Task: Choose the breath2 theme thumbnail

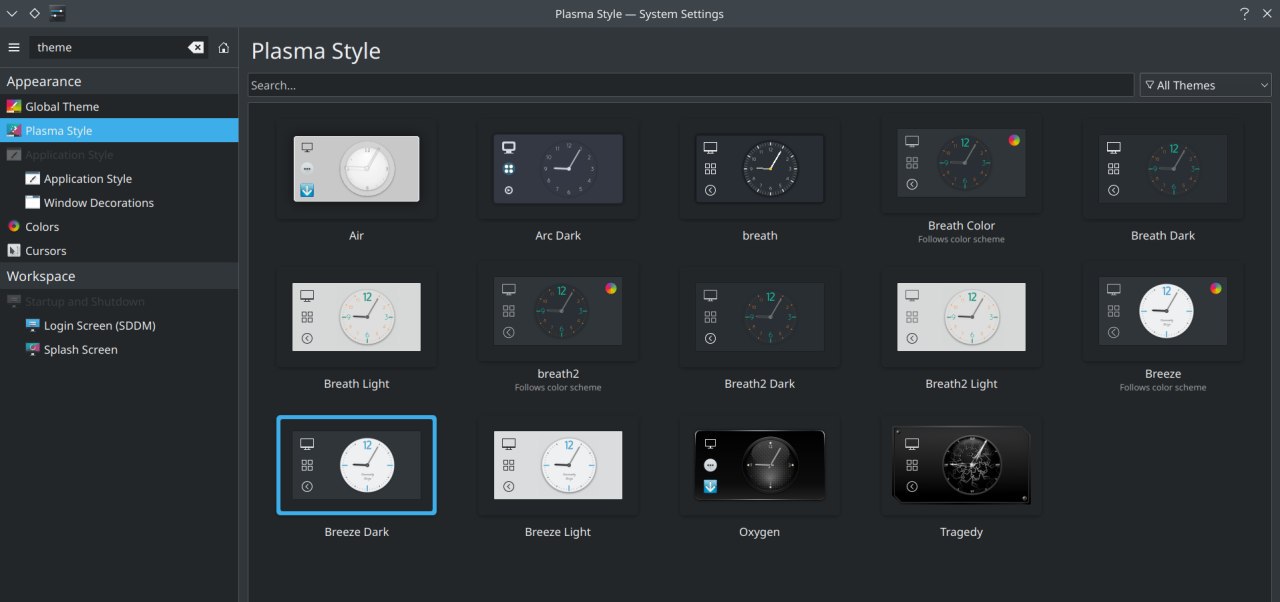Action: pyautogui.click(x=558, y=311)
